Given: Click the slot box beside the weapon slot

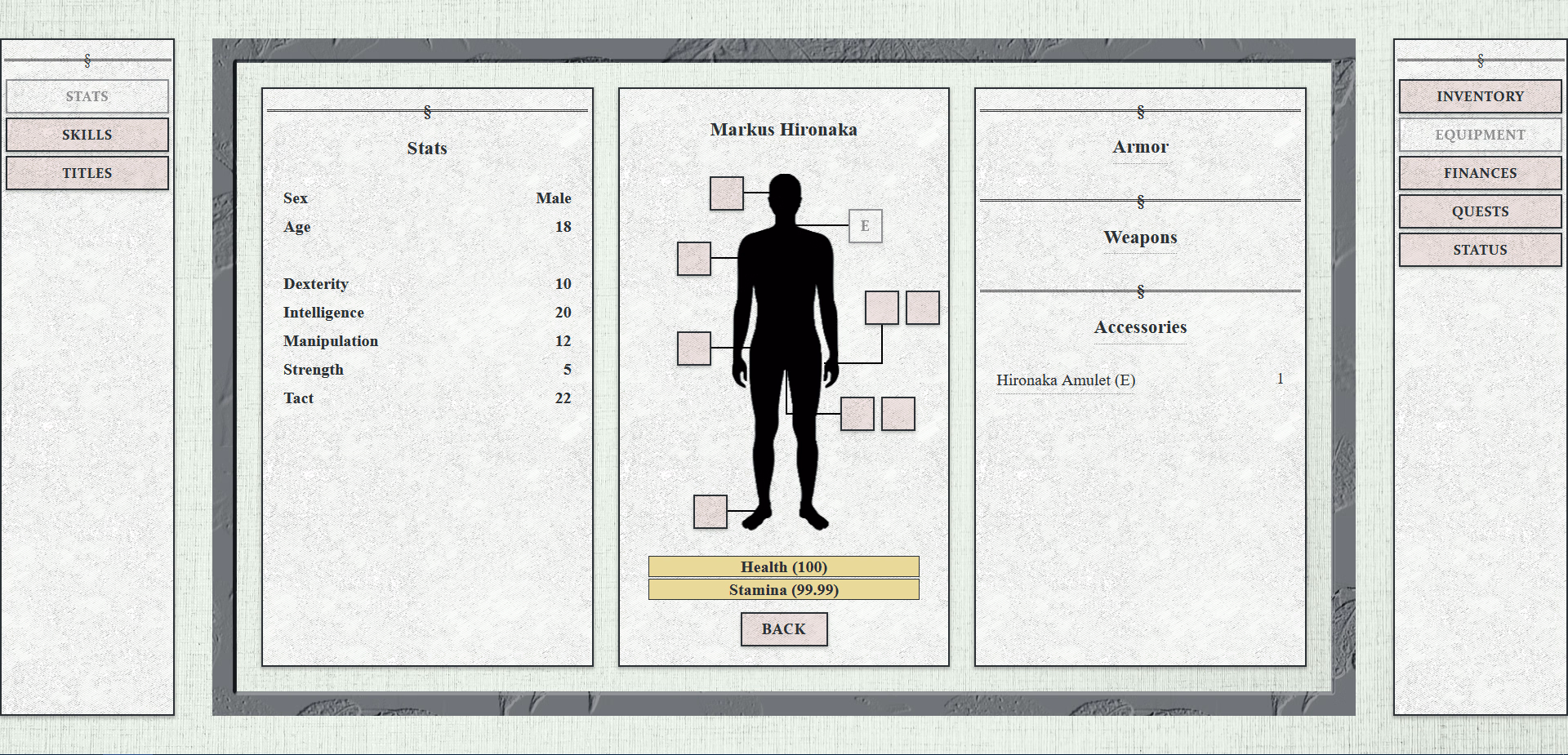Looking at the screenshot, I should click(x=921, y=309).
